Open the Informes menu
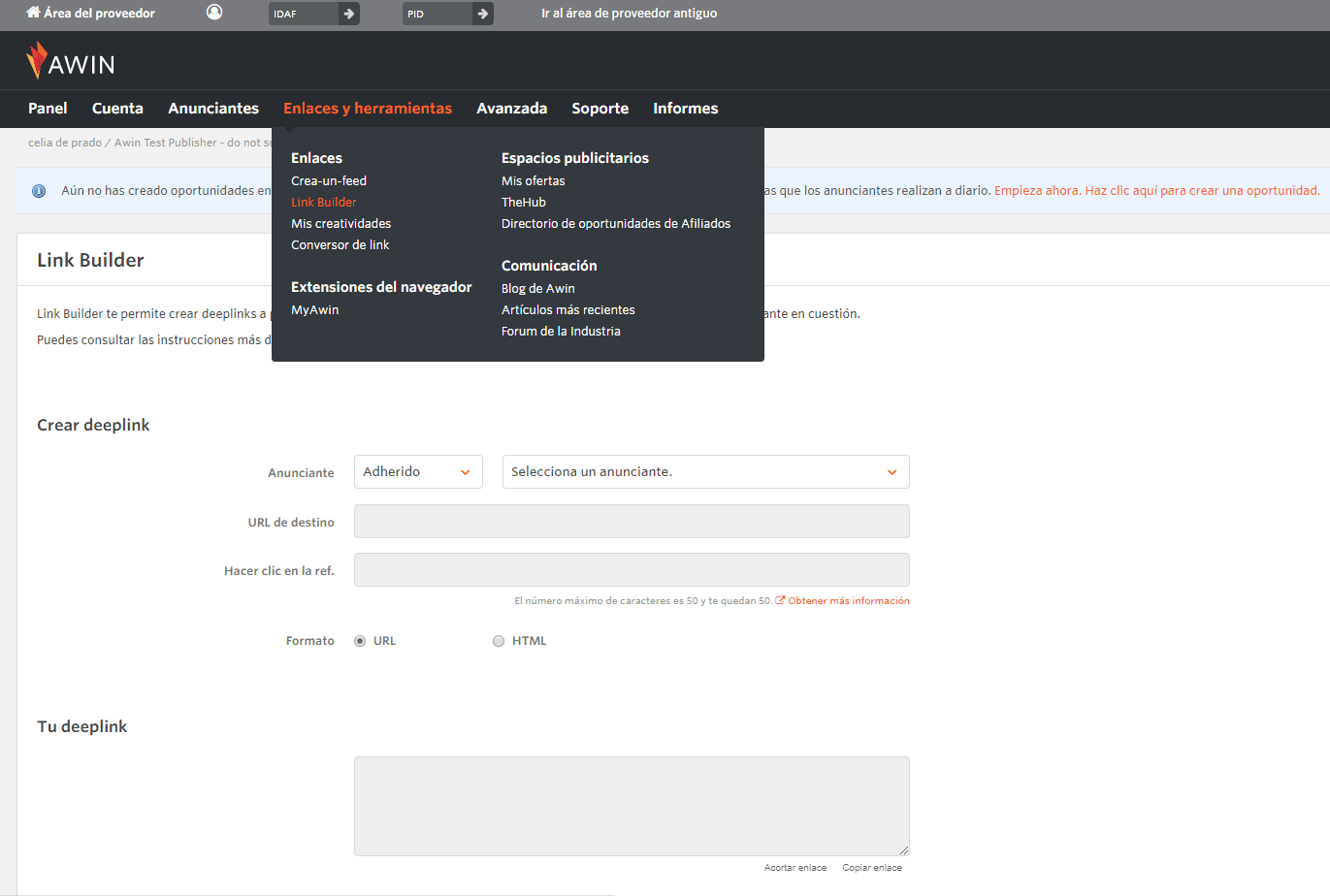Screen dimensions: 1330x896 [685, 109]
